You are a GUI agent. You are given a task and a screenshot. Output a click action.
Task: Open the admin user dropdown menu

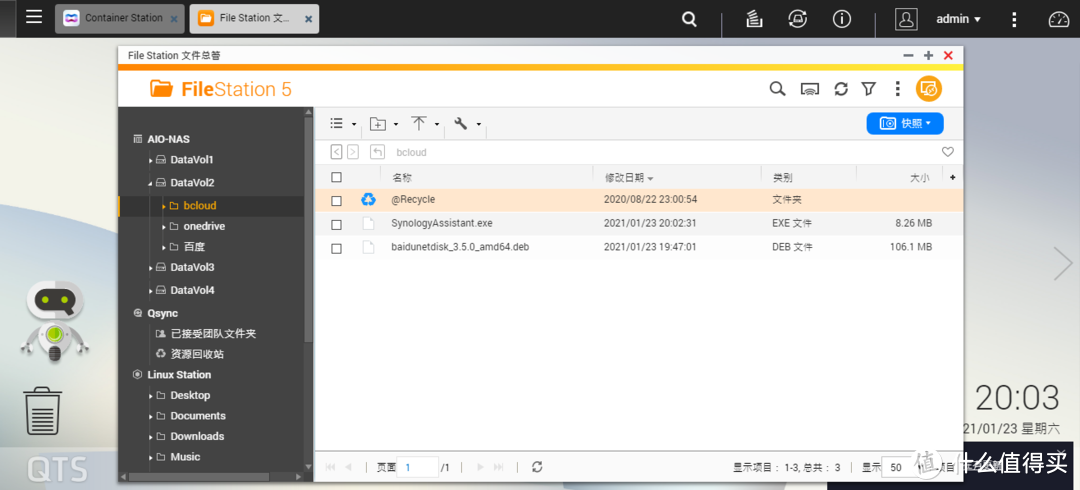pyautogui.click(x=958, y=19)
